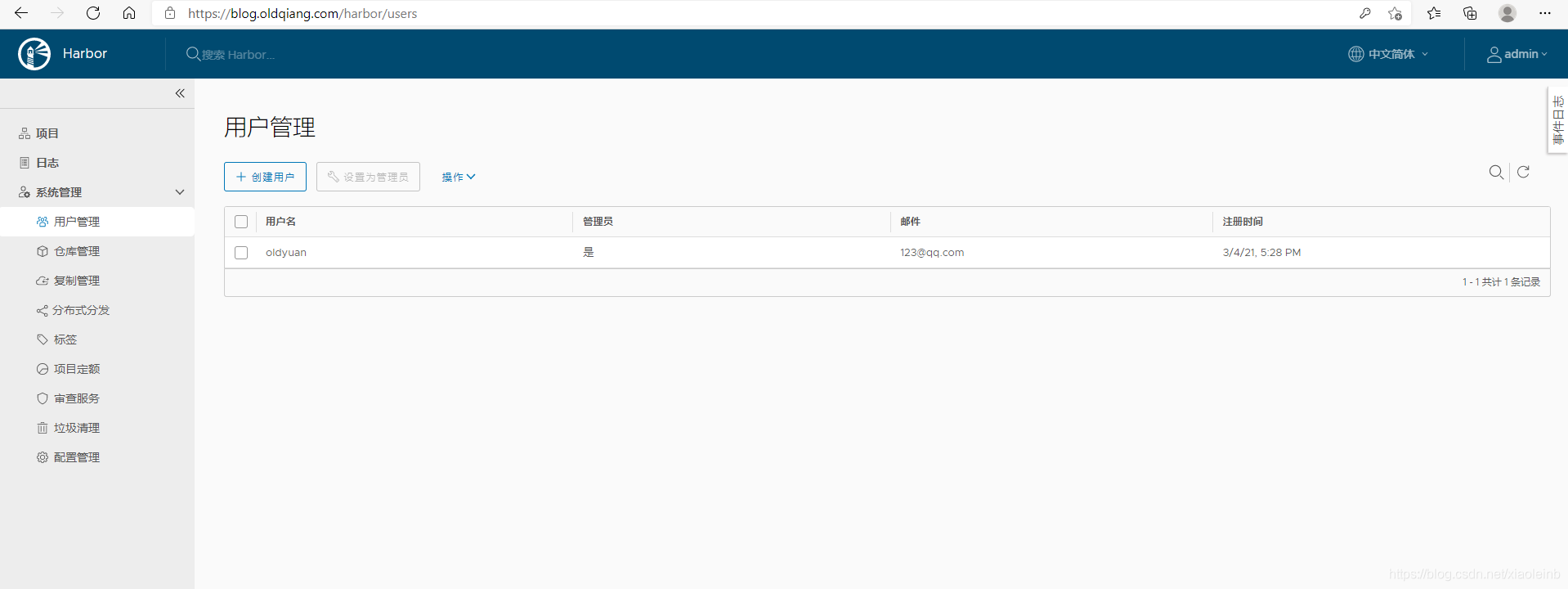Open the admin account dropdown
The image size is (1568, 589).
point(1517,54)
